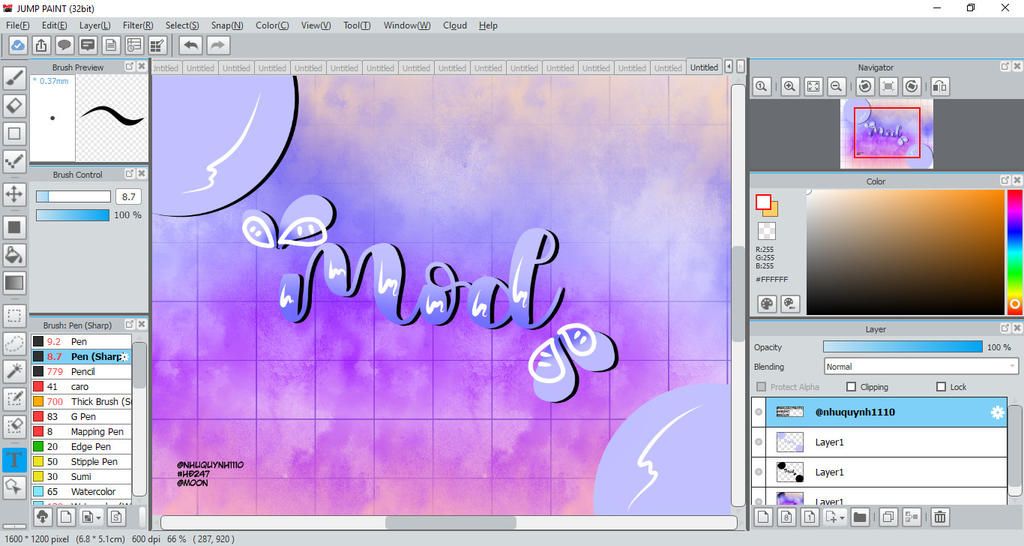
Task: Delete layer with trash icon
Action: coord(940,517)
